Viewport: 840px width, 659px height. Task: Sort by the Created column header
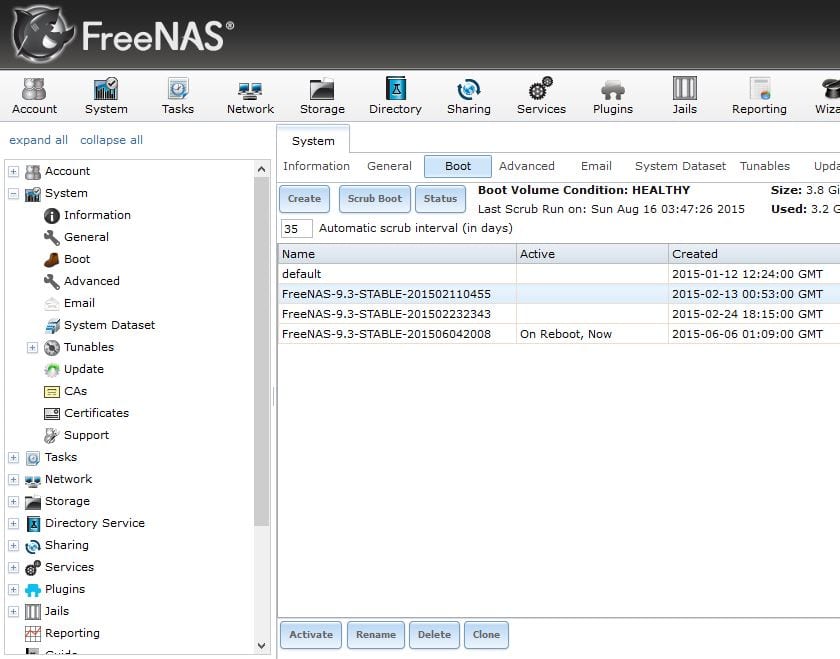point(754,254)
